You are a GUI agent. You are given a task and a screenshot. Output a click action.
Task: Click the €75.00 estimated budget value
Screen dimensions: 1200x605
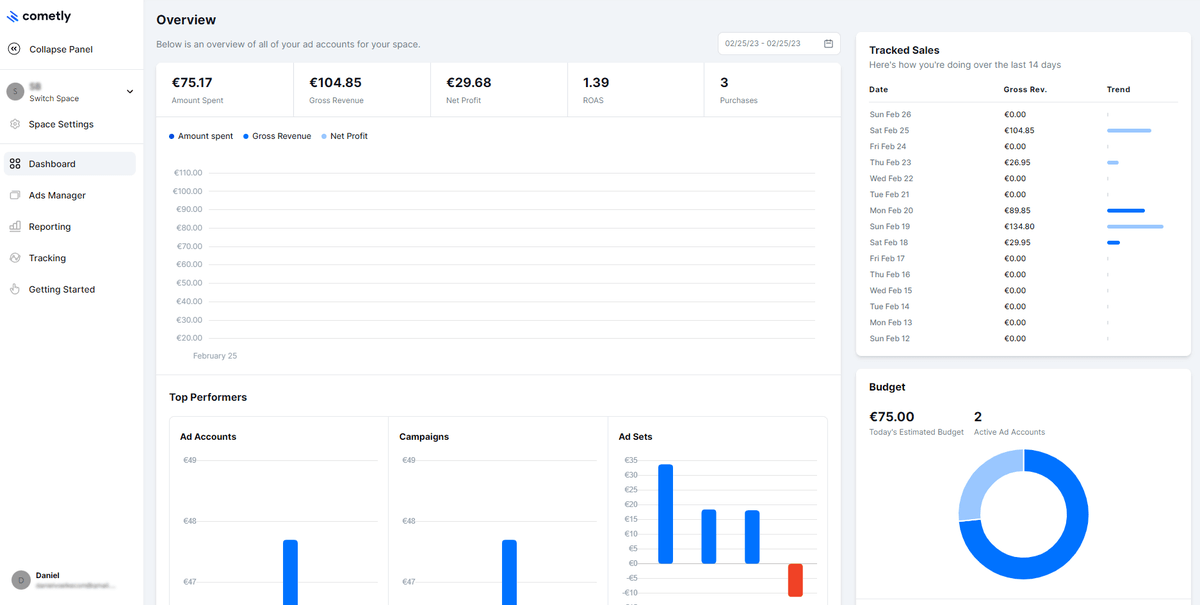point(892,417)
